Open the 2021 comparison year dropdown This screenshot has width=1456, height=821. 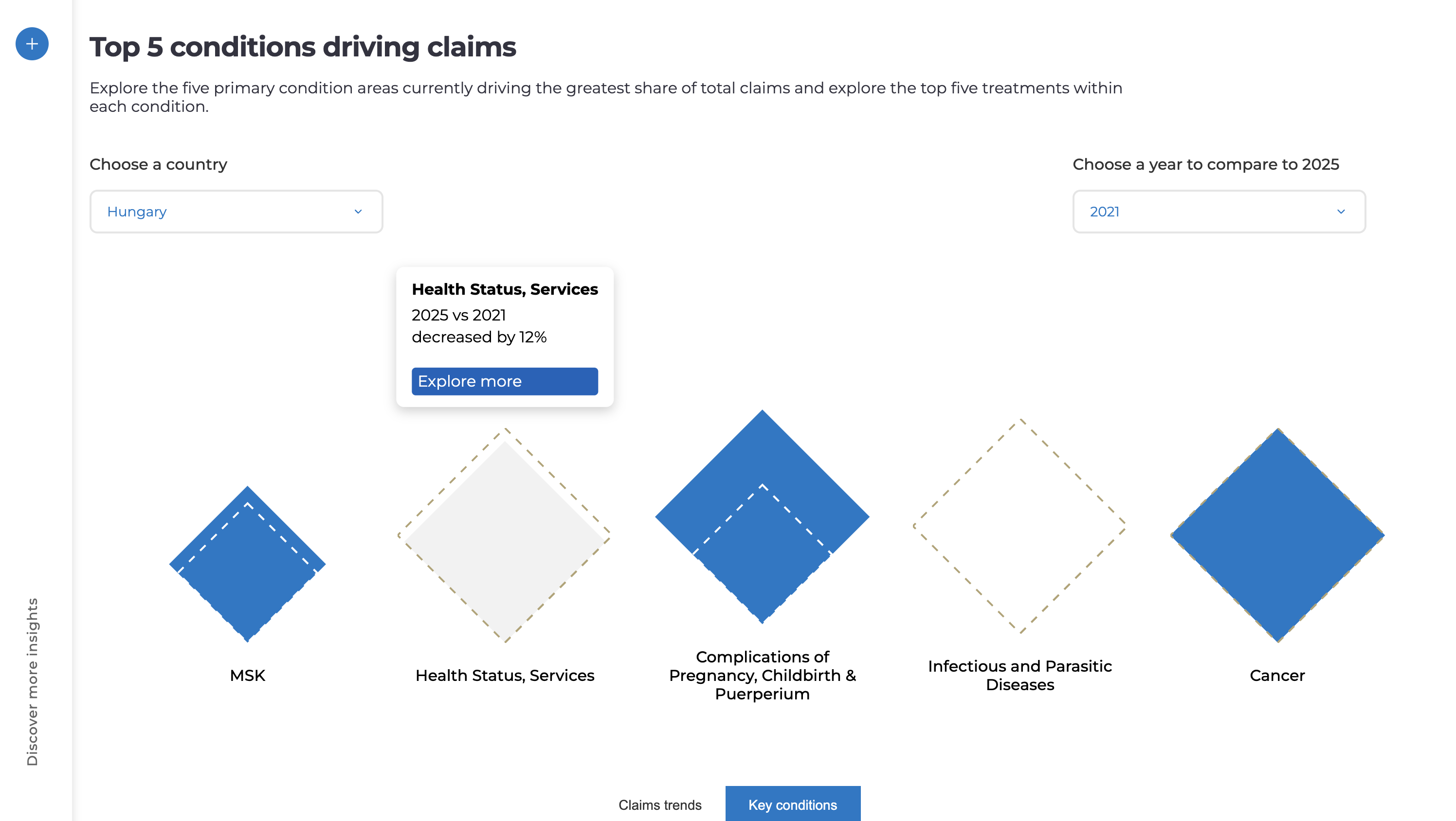tap(1219, 211)
